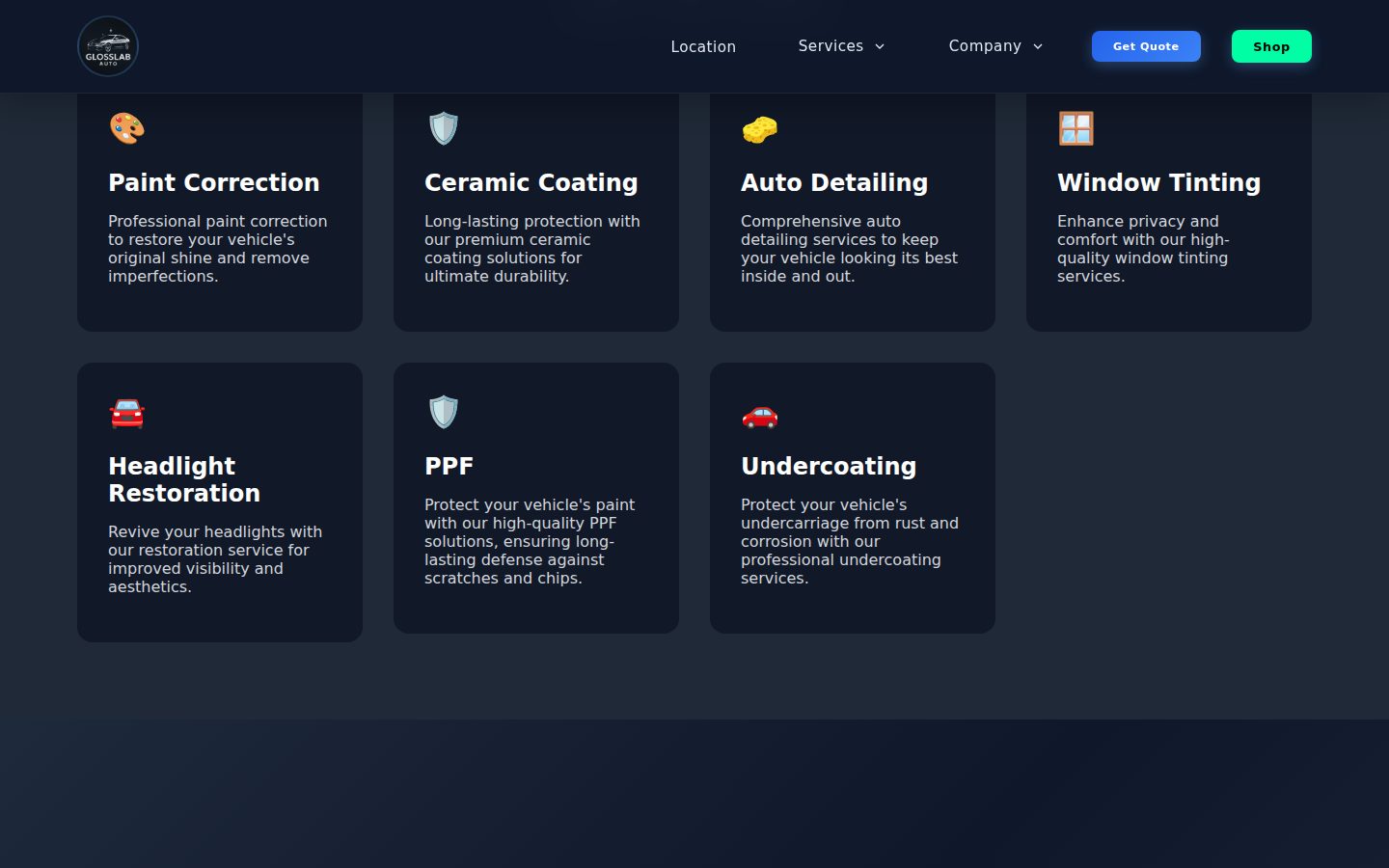Click the 'Revive your headlights' description
Viewport: 1389px width, 868px height.
(215, 559)
